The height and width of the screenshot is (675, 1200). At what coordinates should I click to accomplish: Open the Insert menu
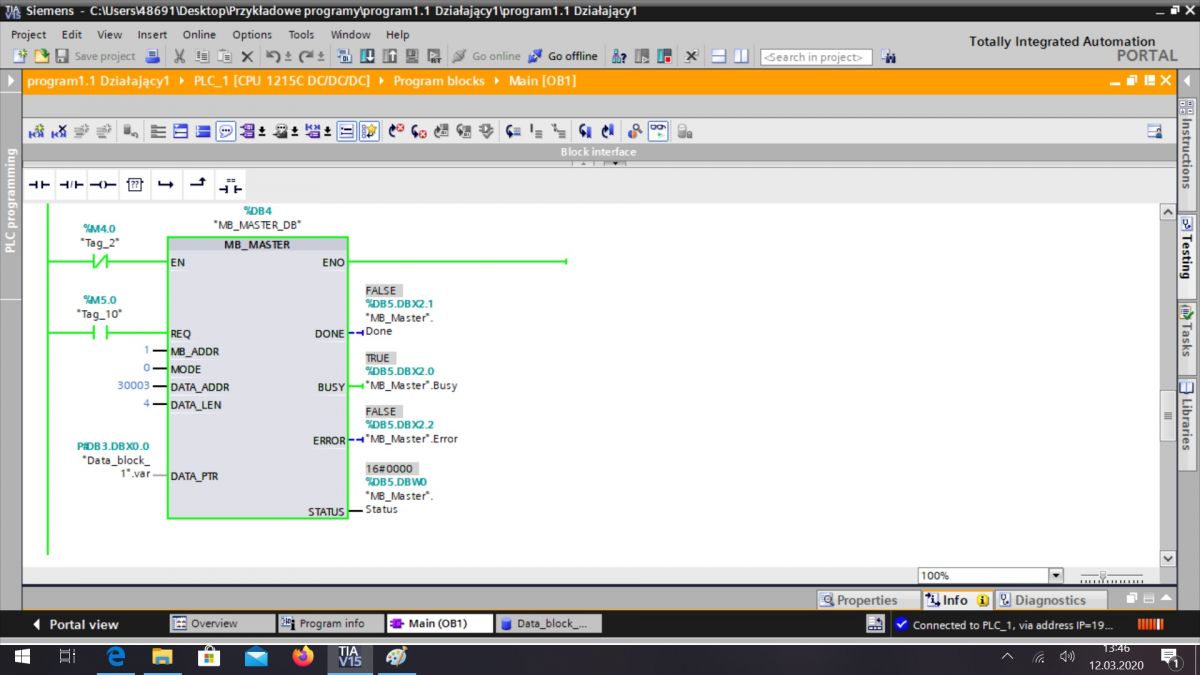(x=152, y=34)
